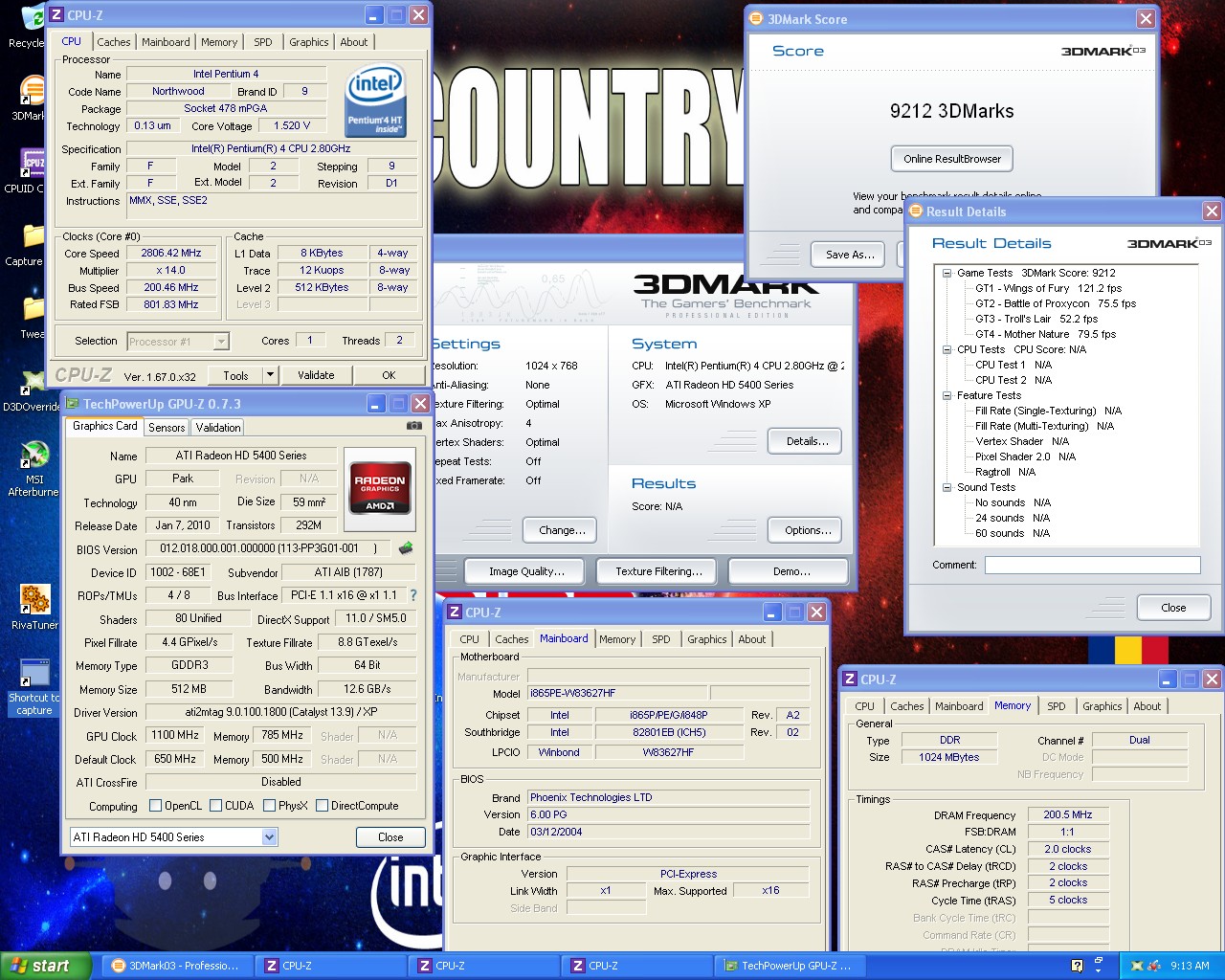This screenshot has height=980, width=1225.
Task: Collapse the Game Tests tree node
Action: (x=947, y=273)
